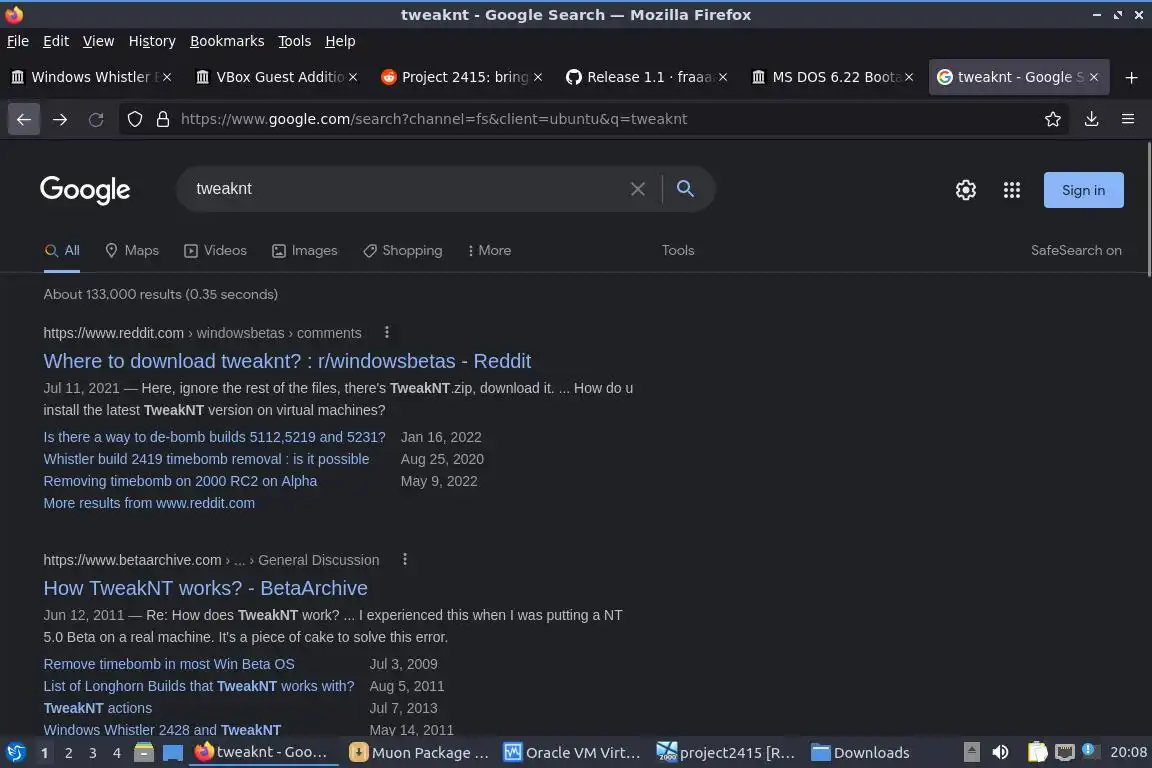
Task: Open the Firefox hamburger application menu
Action: pos(1128,119)
